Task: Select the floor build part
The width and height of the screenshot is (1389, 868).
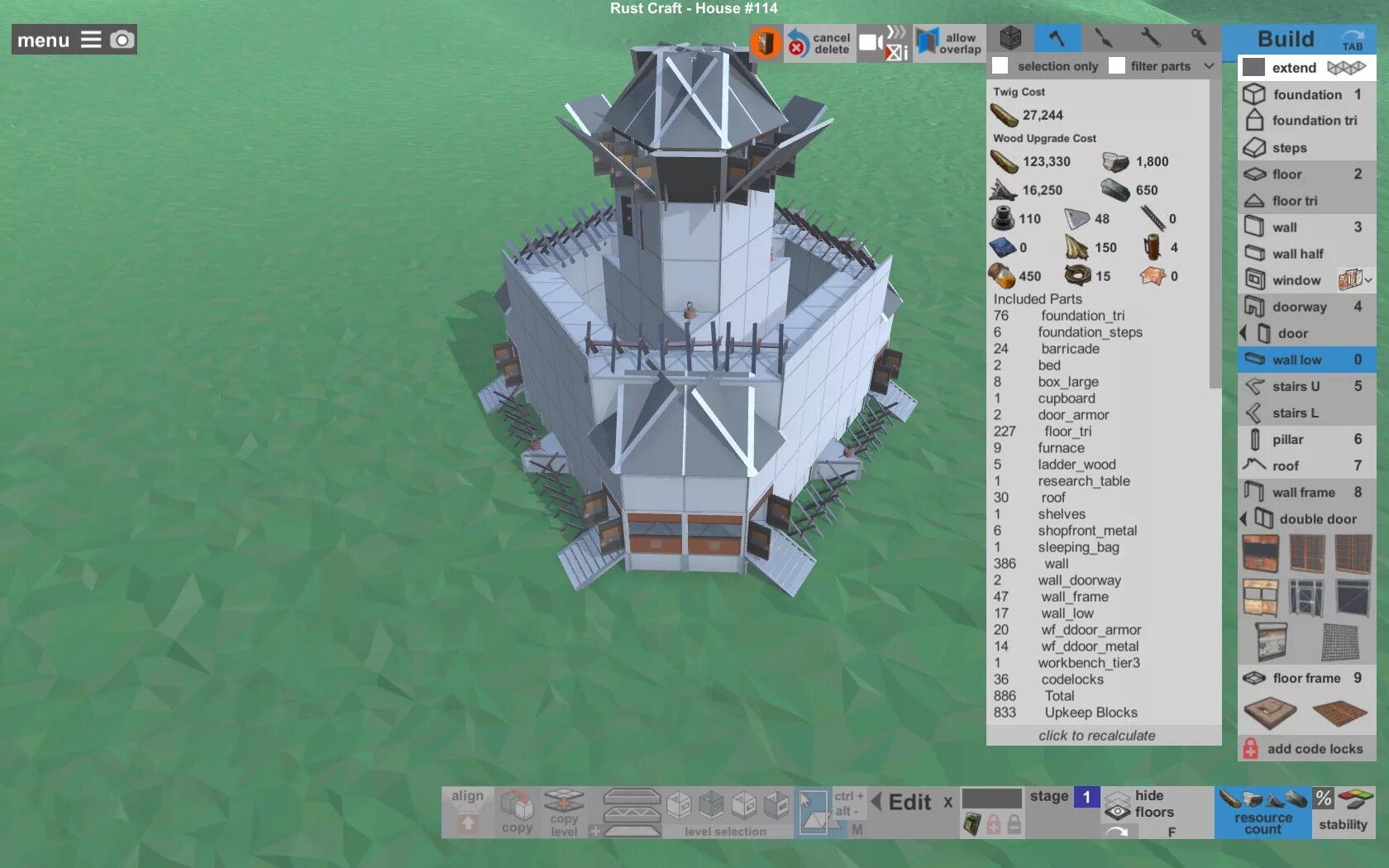Action: pyautogui.click(x=1306, y=174)
